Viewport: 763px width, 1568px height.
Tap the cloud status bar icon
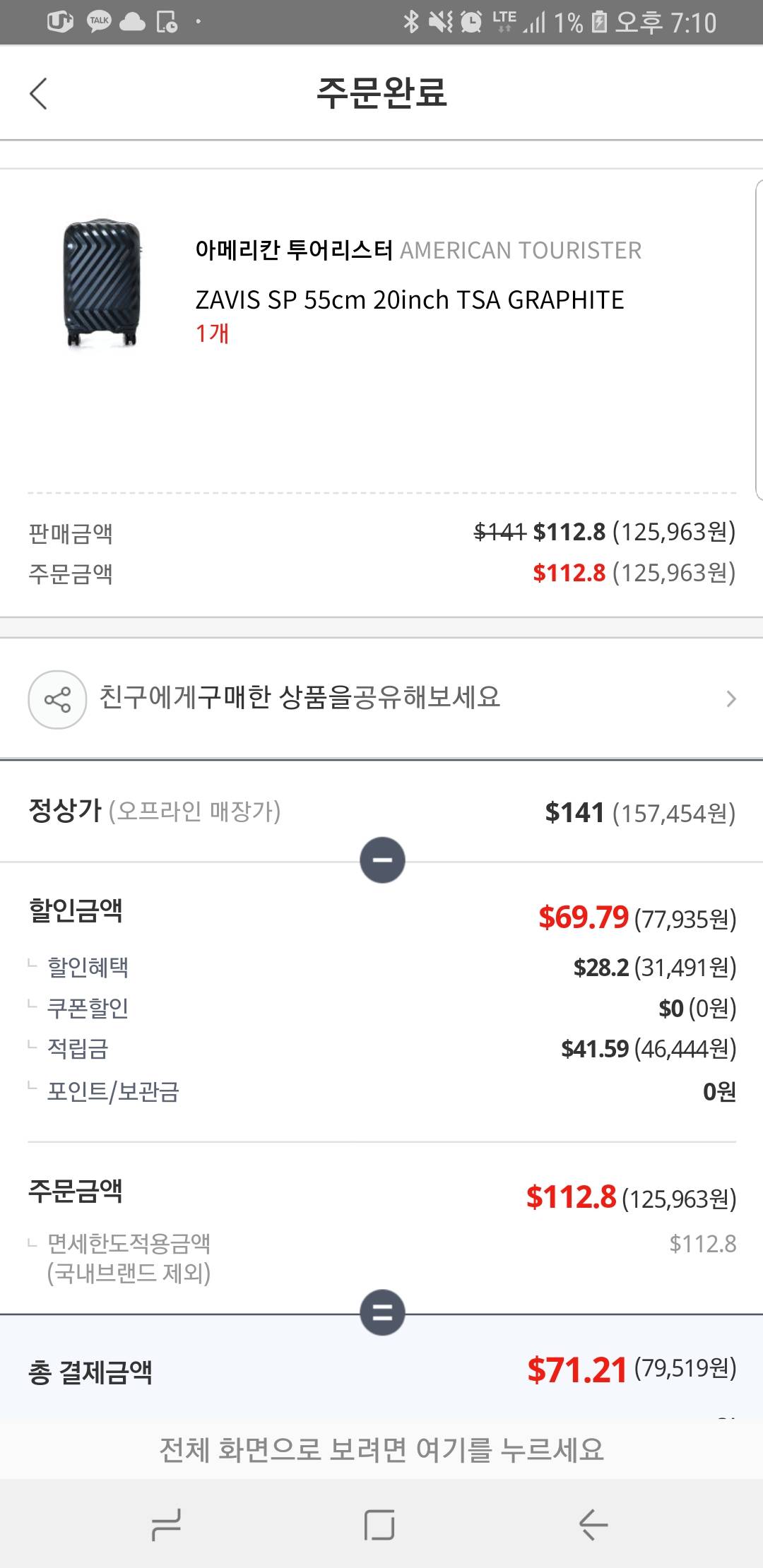[132, 23]
